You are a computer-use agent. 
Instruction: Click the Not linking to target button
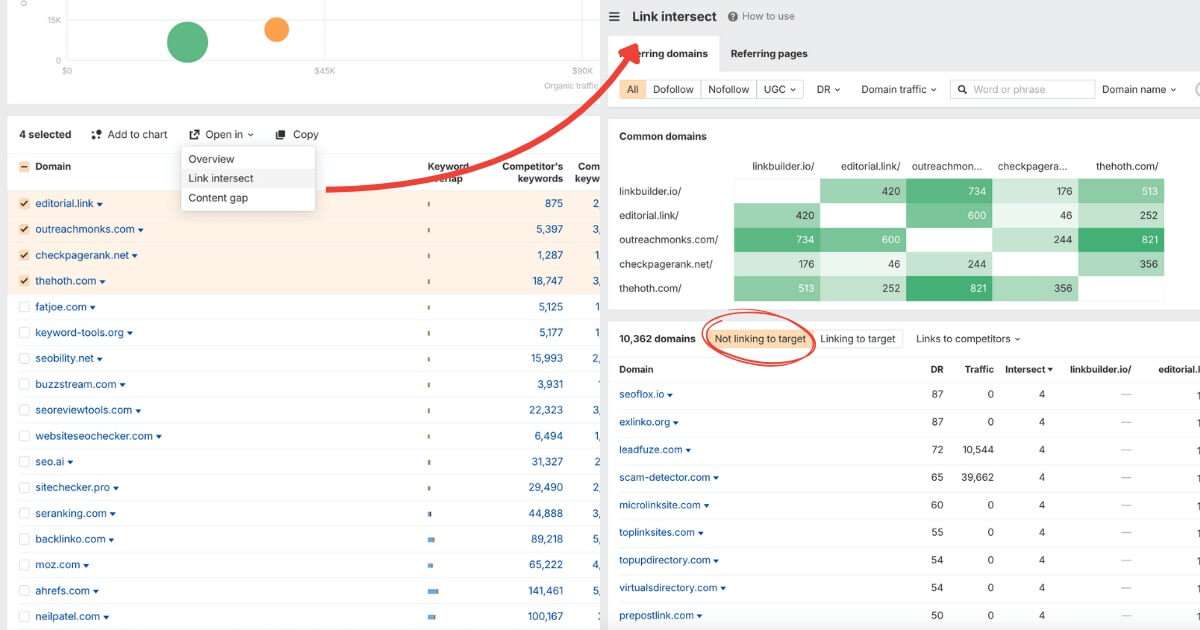(759, 339)
